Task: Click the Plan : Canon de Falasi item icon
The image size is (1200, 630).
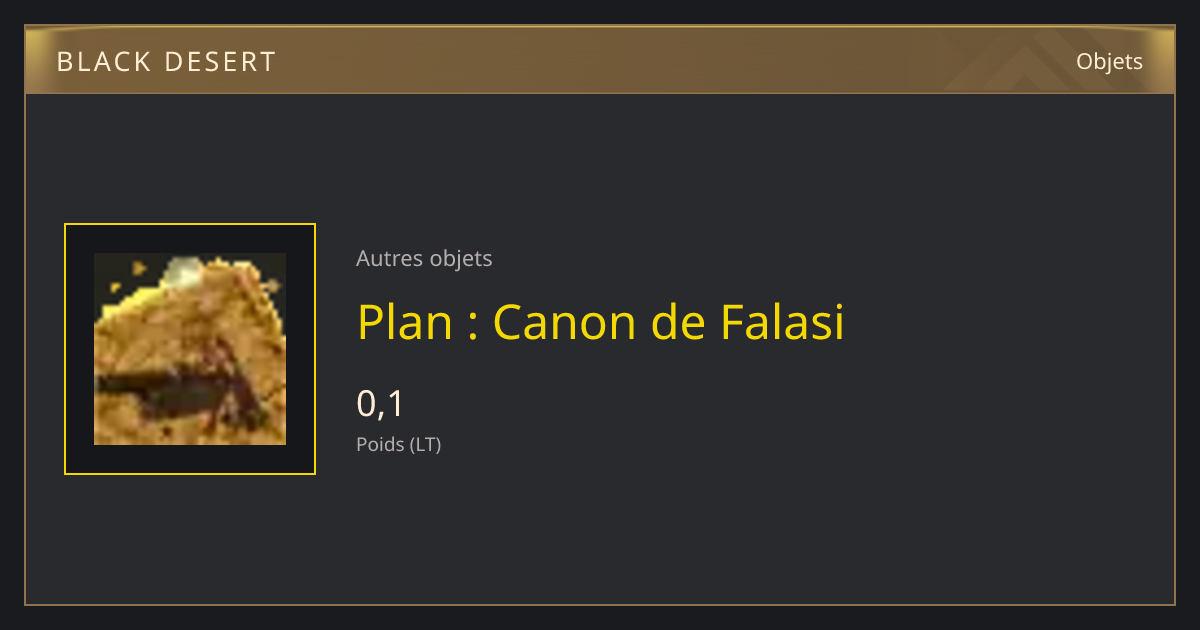Action: tap(190, 349)
